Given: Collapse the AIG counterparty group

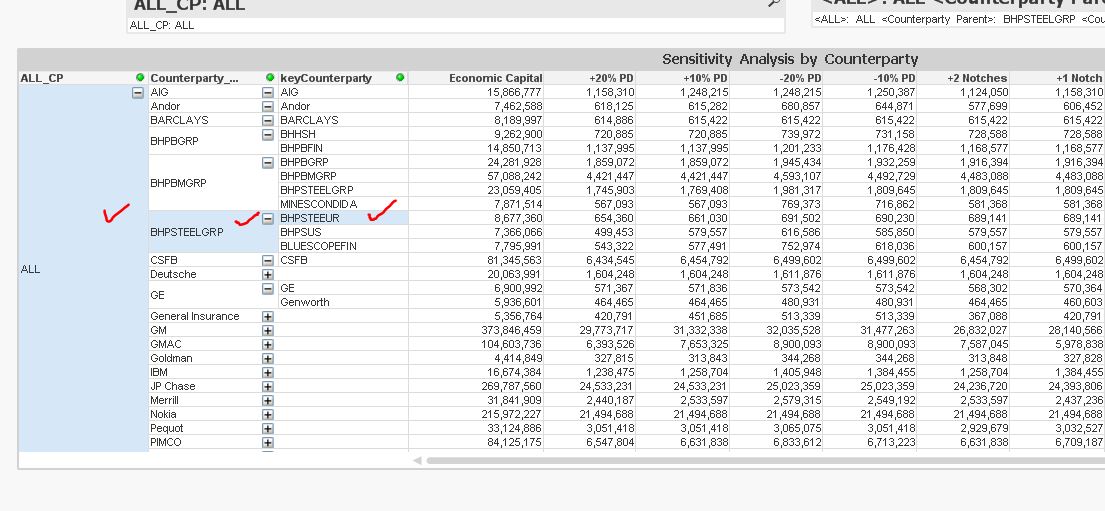Looking at the screenshot, I should click(268, 92).
